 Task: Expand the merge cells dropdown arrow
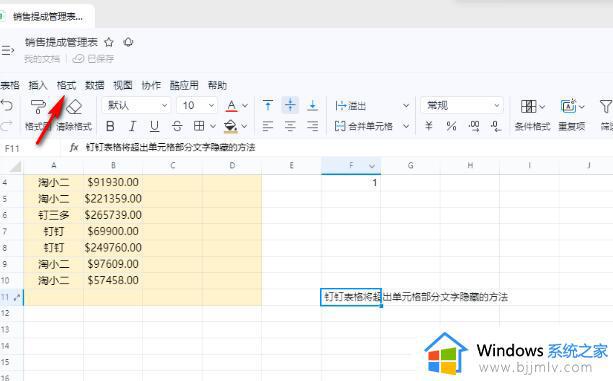[x=406, y=126]
